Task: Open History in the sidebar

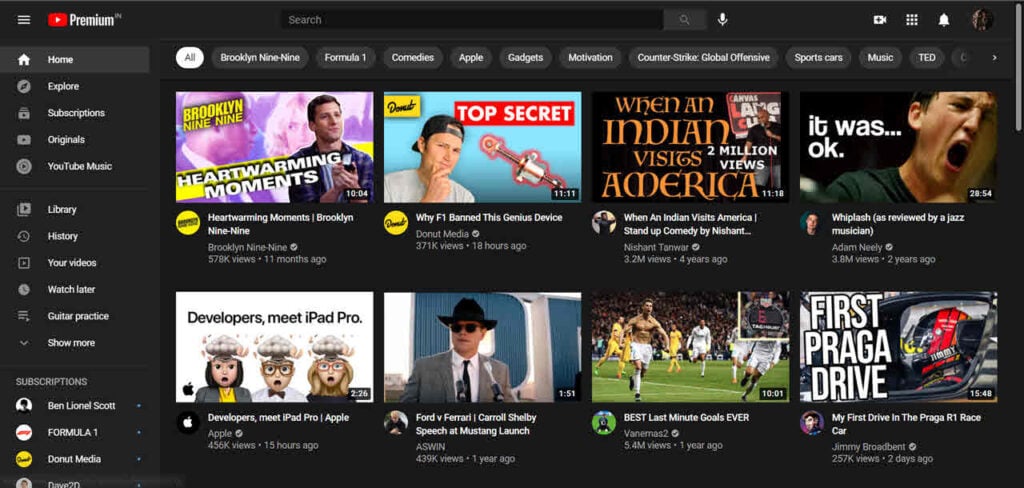Action: coord(74,236)
